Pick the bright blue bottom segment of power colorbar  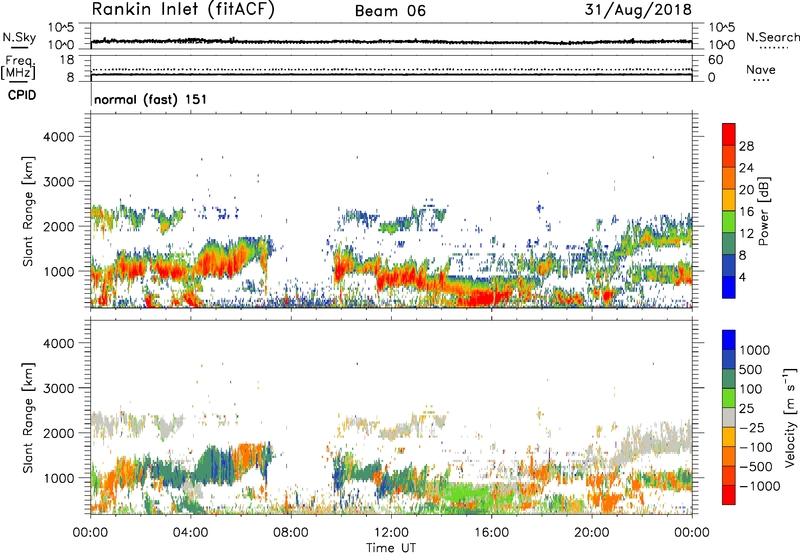tap(729, 287)
